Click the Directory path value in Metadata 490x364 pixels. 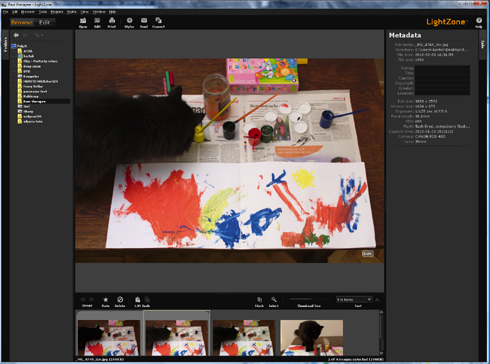(442, 50)
